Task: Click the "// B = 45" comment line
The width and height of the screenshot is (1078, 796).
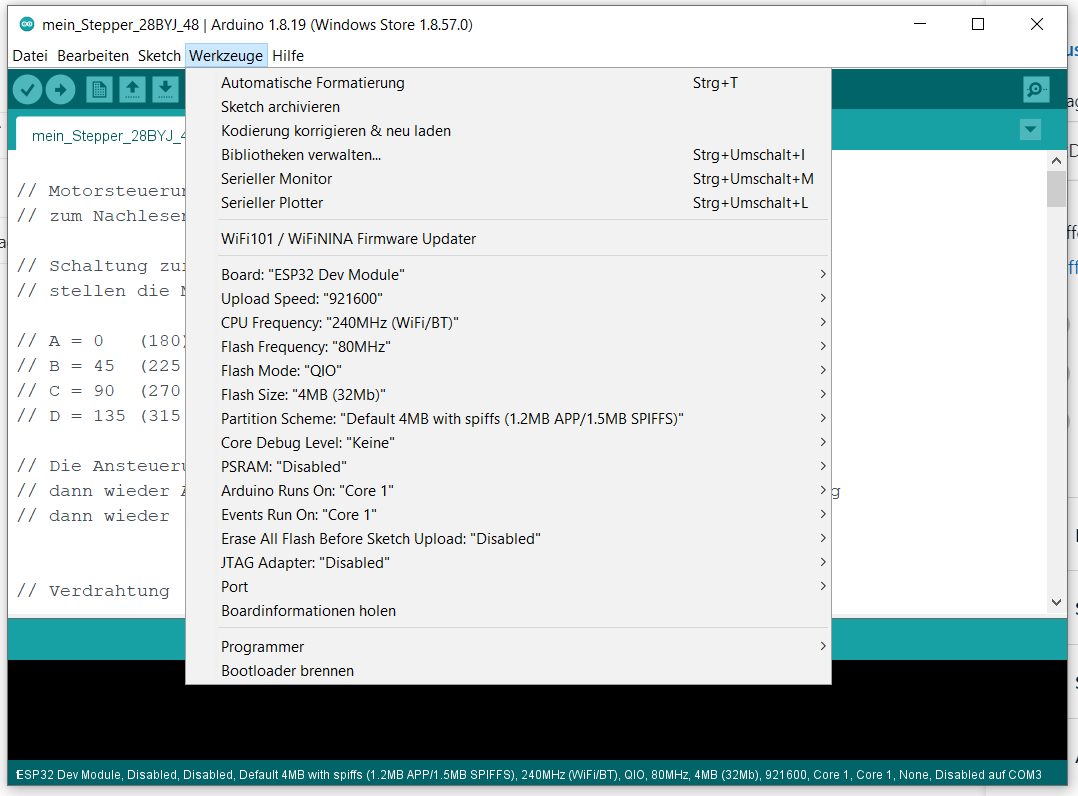Action: pyautogui.click(x=99, y=366)
